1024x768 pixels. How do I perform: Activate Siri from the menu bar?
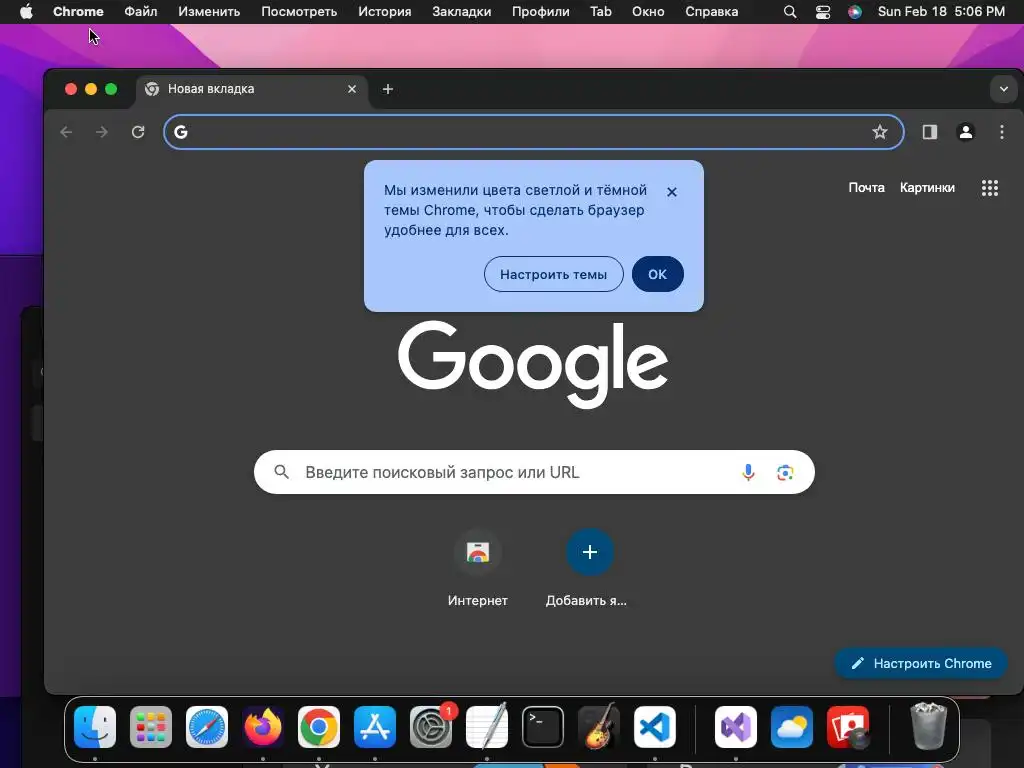click(854, 12)
